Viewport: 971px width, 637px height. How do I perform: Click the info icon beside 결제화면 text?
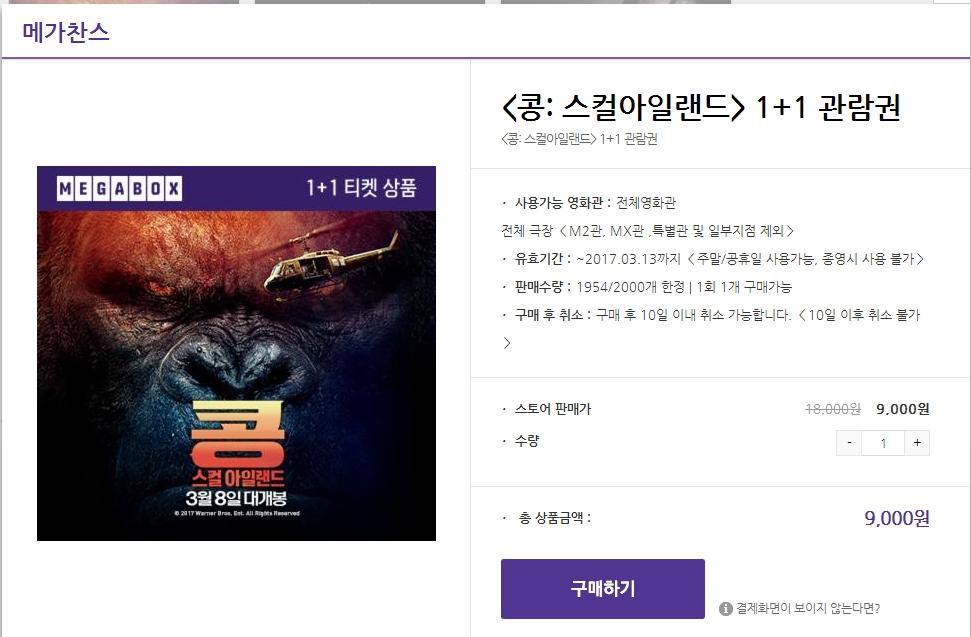point(725,609)
